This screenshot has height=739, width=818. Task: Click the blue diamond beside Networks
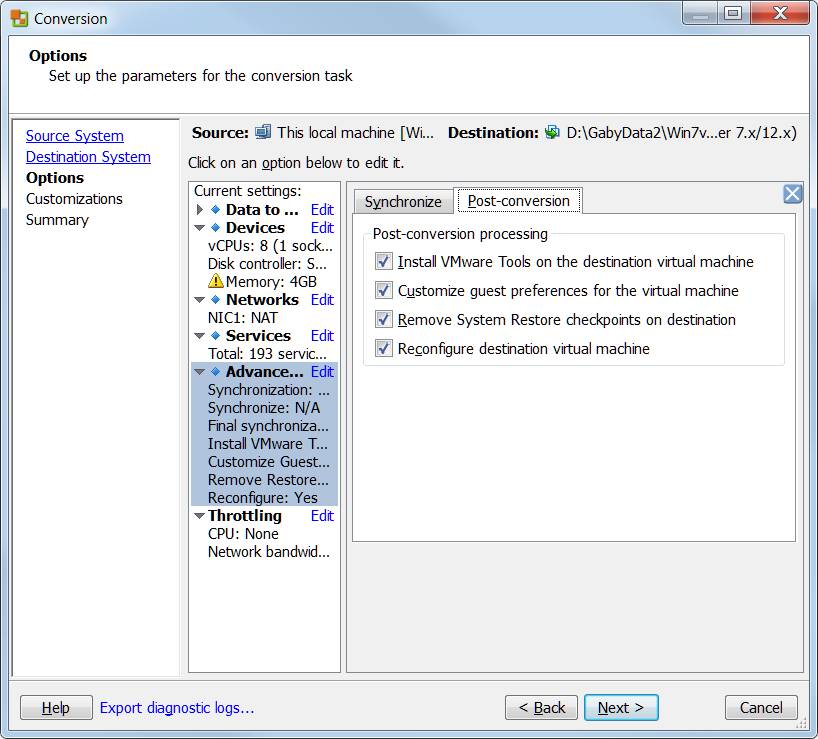[x=215, y=300]
